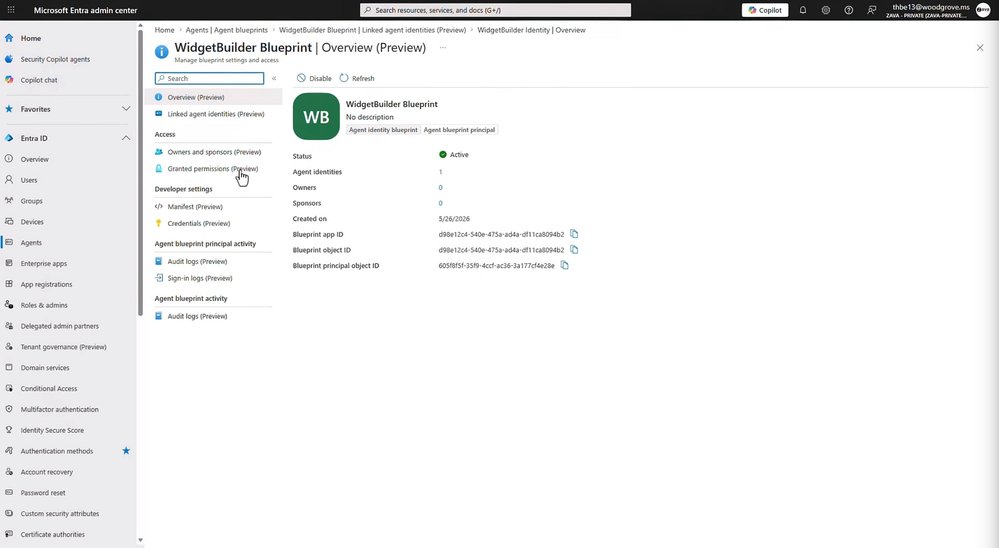
Task: Open the app launcher waffle icon
Action: pos(11,10)
